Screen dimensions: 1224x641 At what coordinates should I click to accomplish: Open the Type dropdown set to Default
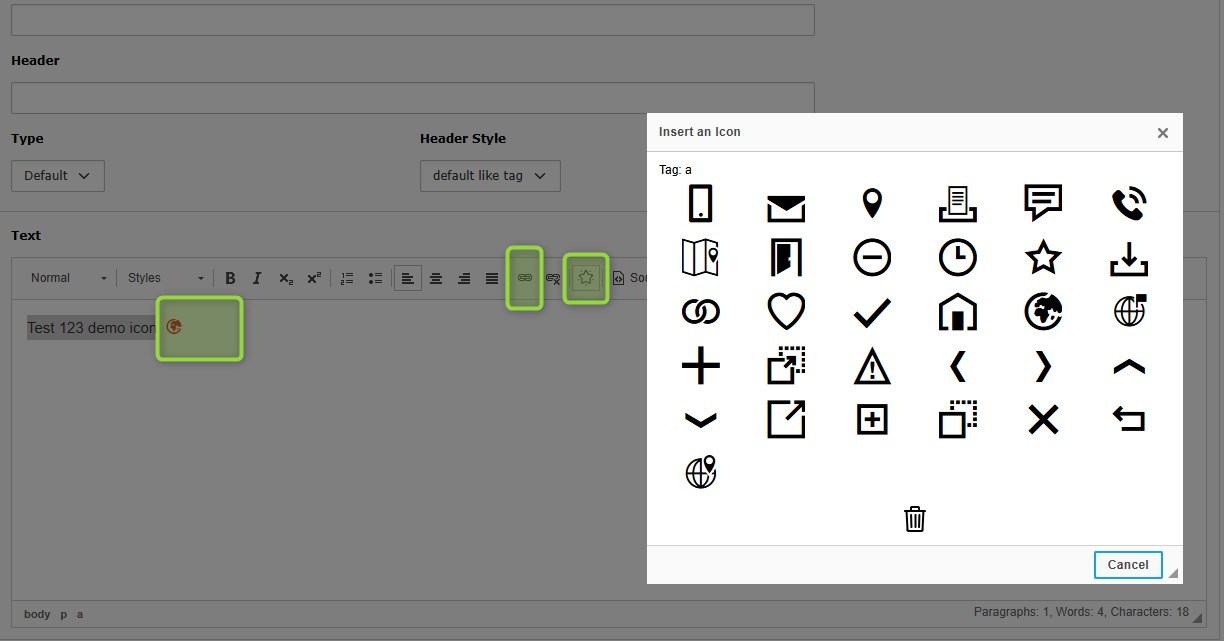click(58, 176)
